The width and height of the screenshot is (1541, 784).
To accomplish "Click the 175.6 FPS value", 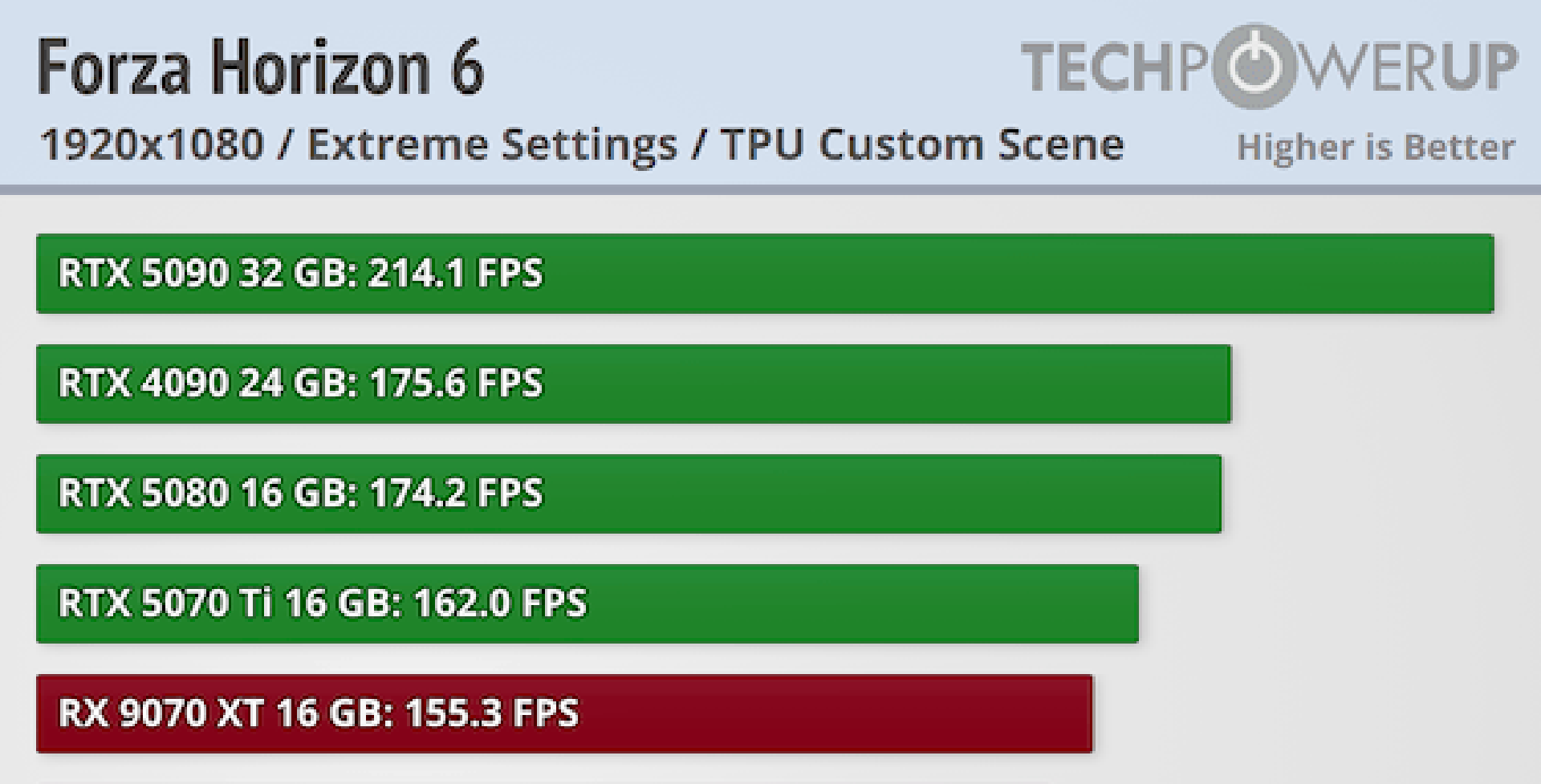I will click(456, 383).
